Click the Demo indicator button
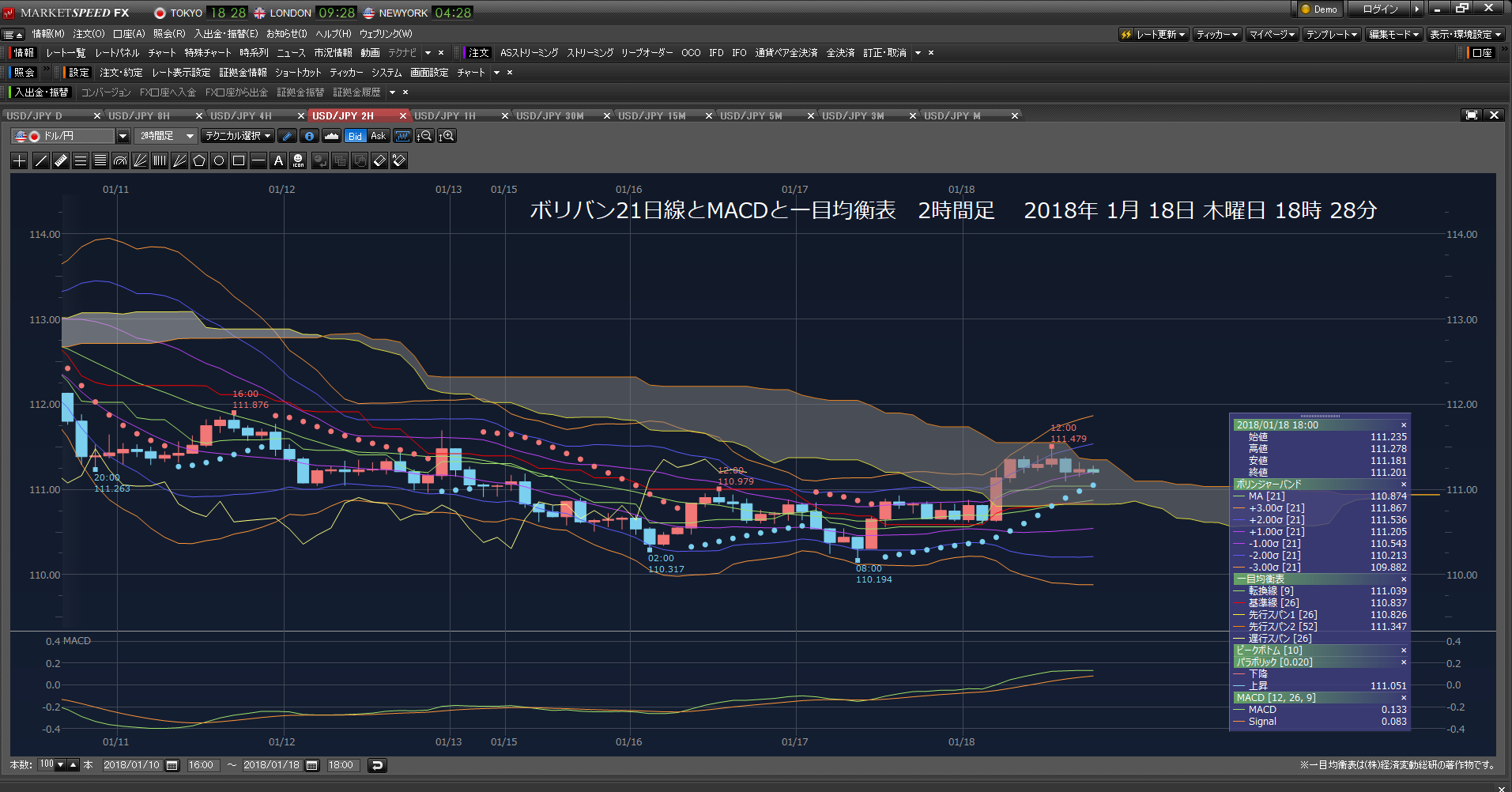The image size is (1512, 792). [1319, 9]
